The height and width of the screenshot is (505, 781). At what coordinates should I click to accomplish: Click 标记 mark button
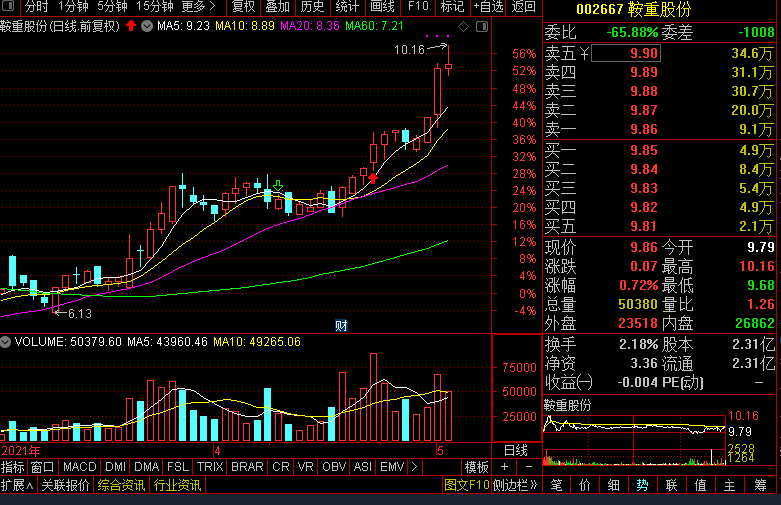click(x=452, y=6)
